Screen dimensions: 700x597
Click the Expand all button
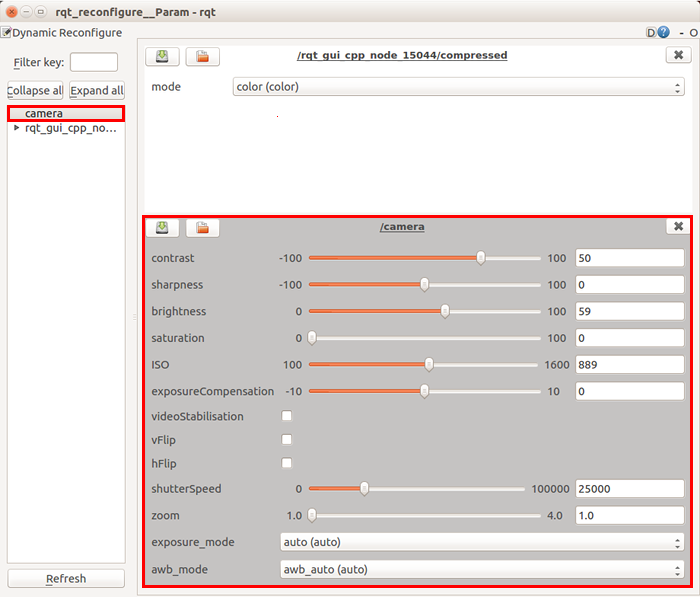[97, 91]
